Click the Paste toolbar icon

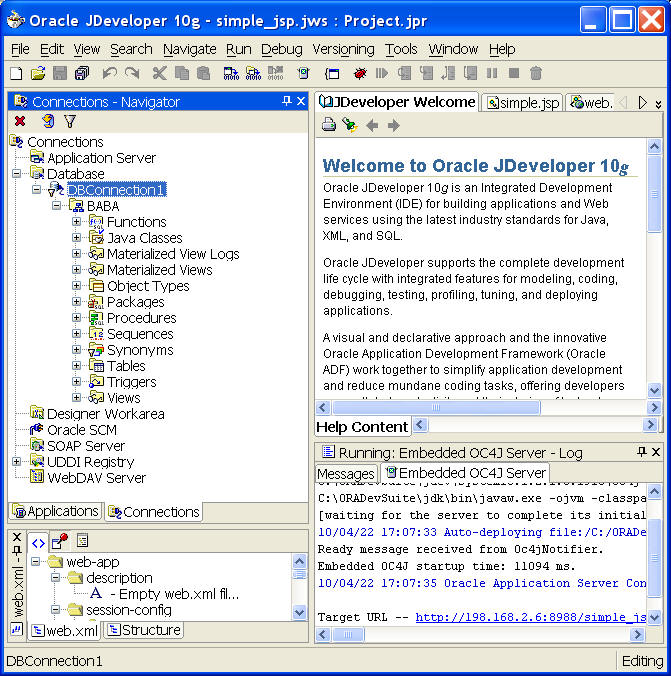click(203, 73)
